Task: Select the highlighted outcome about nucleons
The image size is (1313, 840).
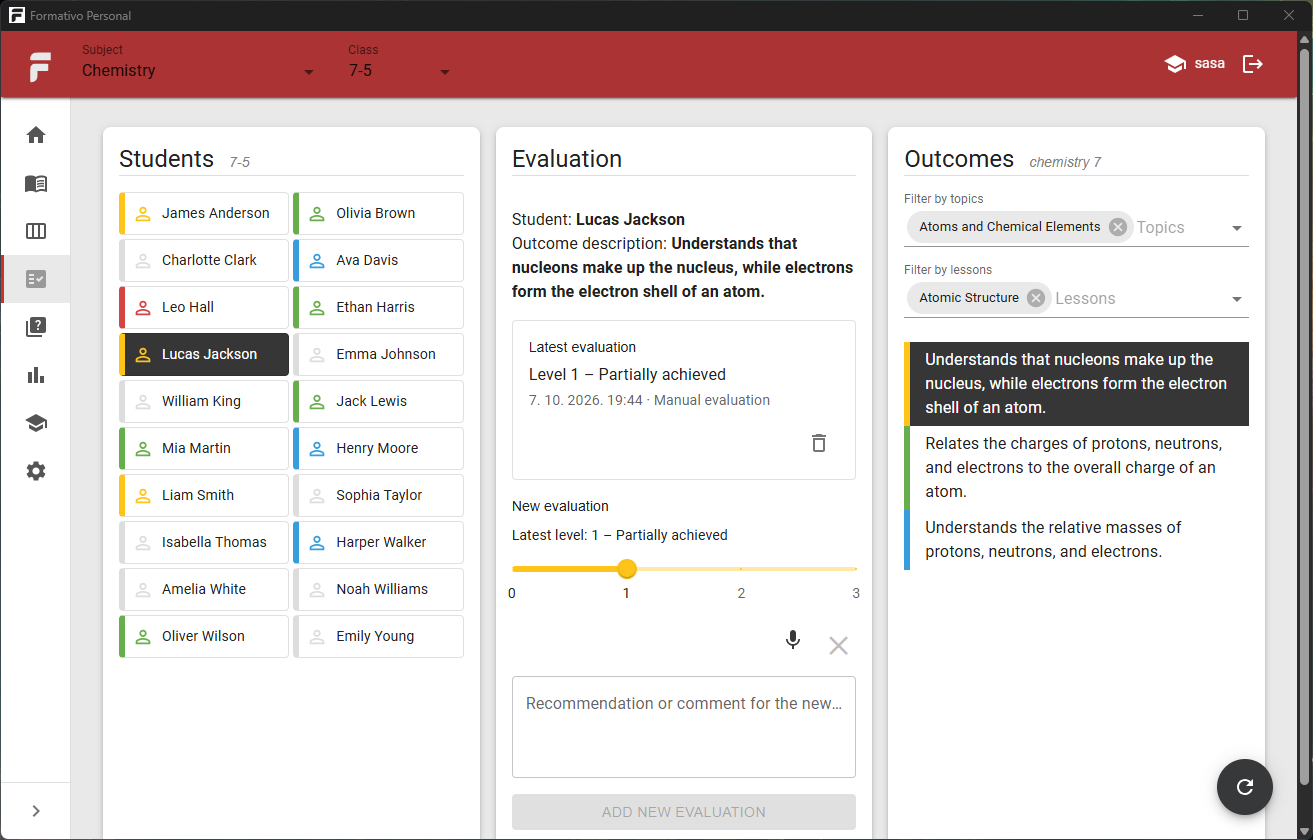Action: 1076,384
